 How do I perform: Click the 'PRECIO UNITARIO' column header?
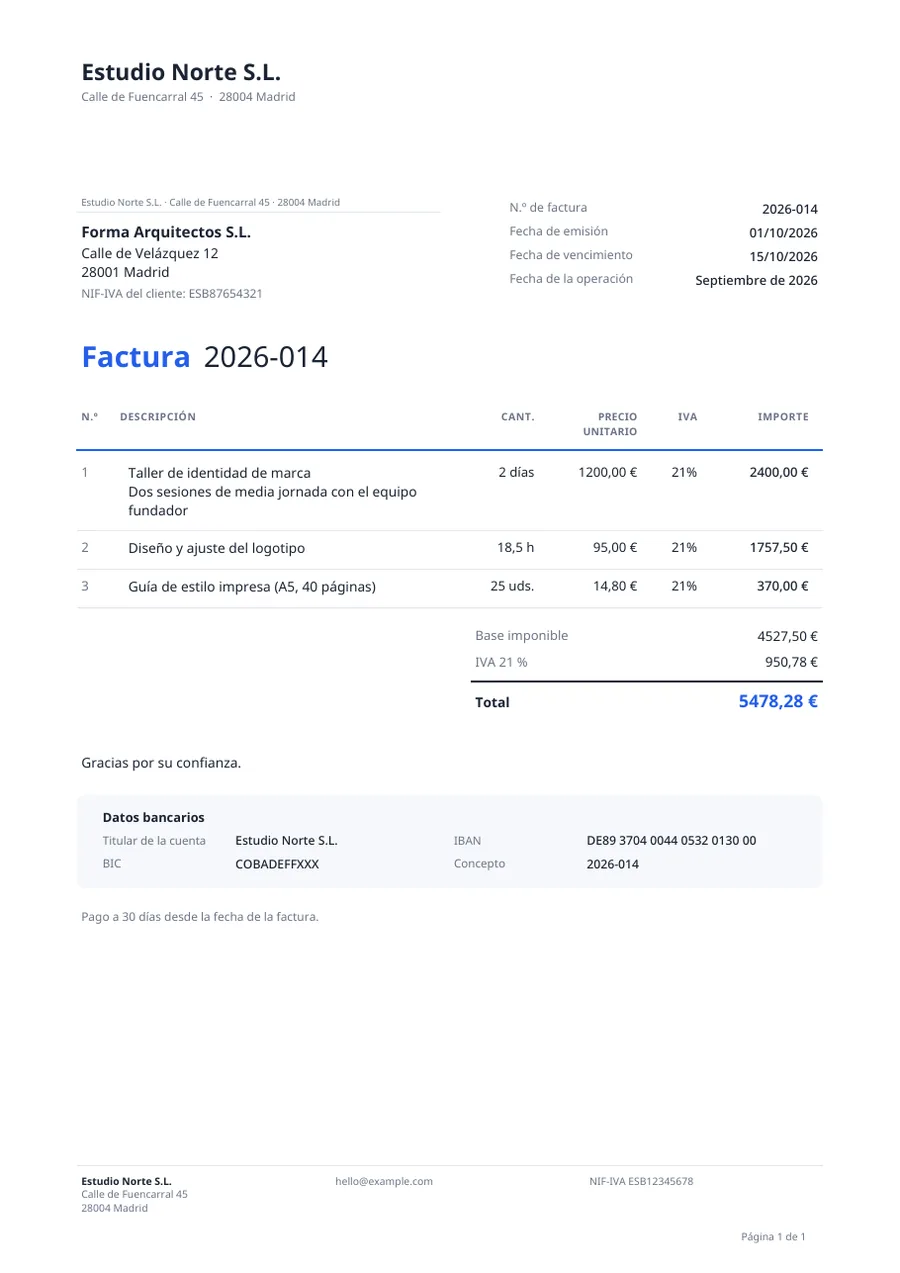(x=610, y=424)
